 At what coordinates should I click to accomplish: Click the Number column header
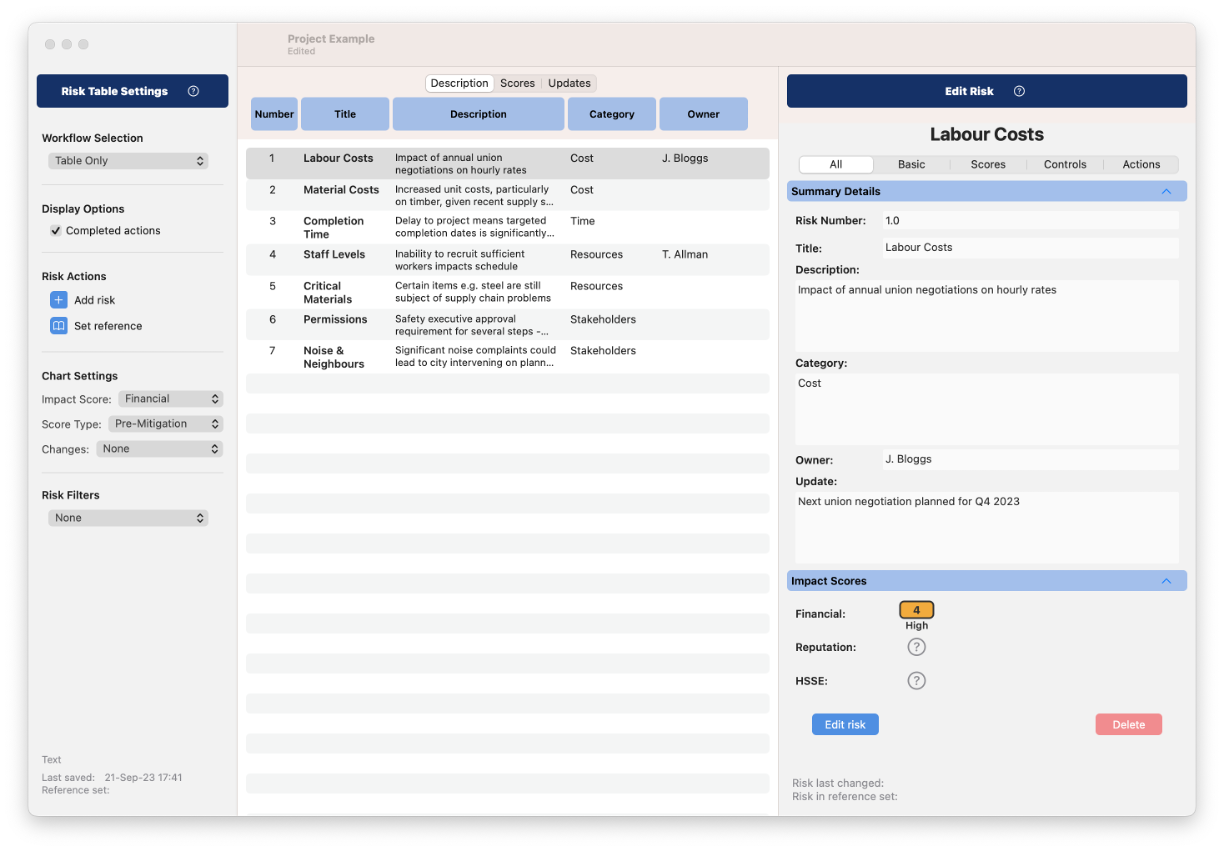[x=274, y=114]
